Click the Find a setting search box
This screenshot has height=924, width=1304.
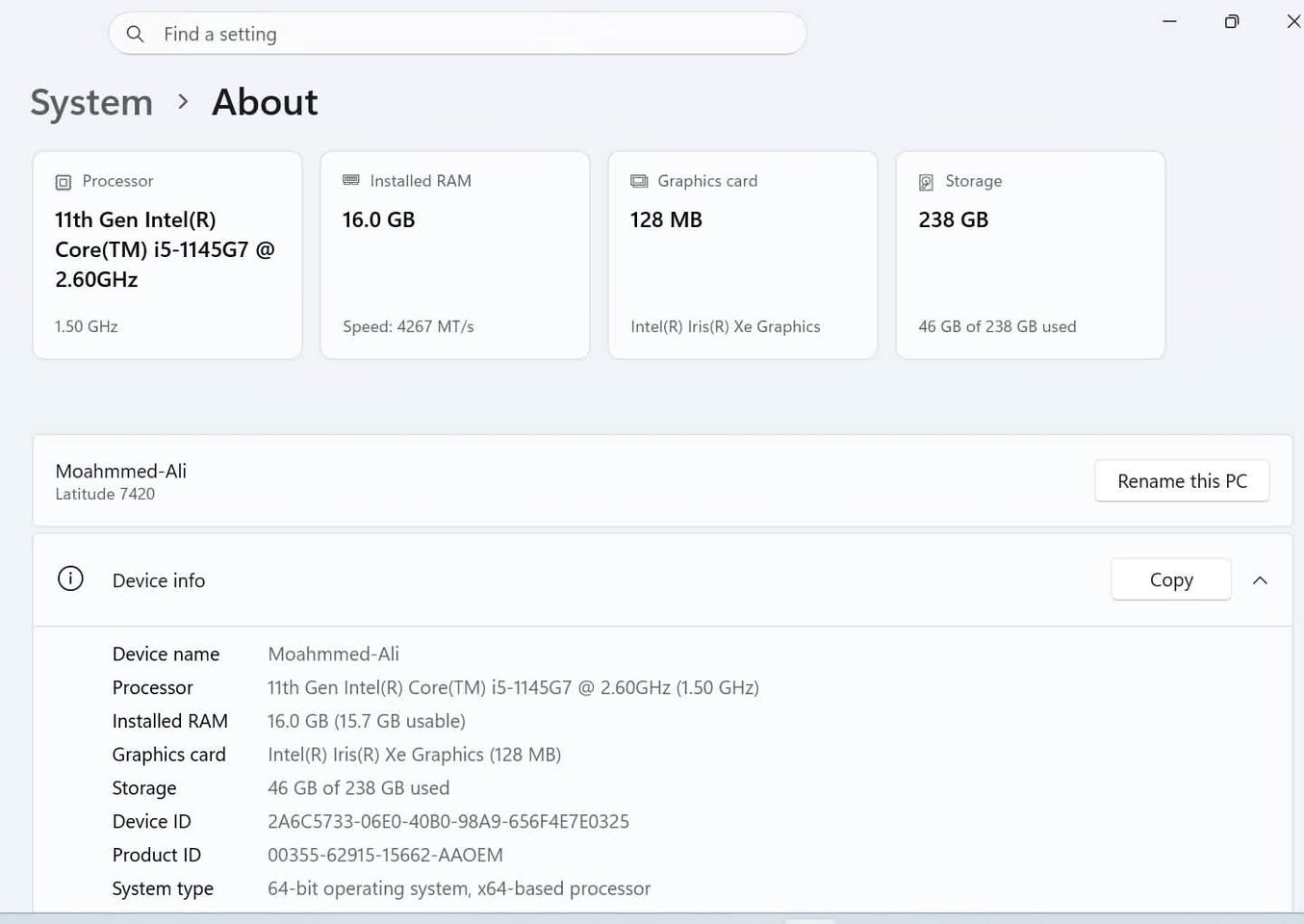[457, 34]
